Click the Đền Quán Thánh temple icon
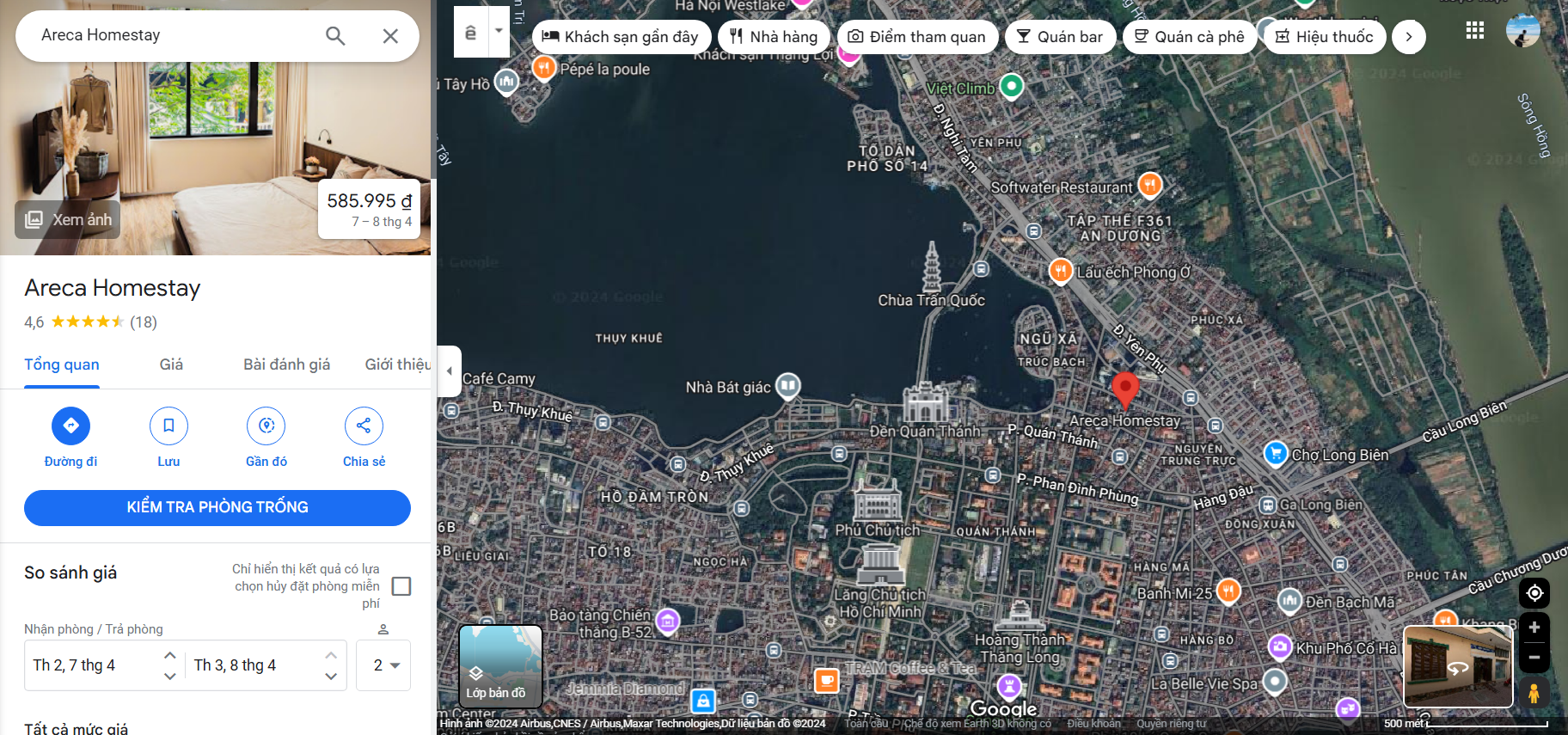 [x=925, y=402]
